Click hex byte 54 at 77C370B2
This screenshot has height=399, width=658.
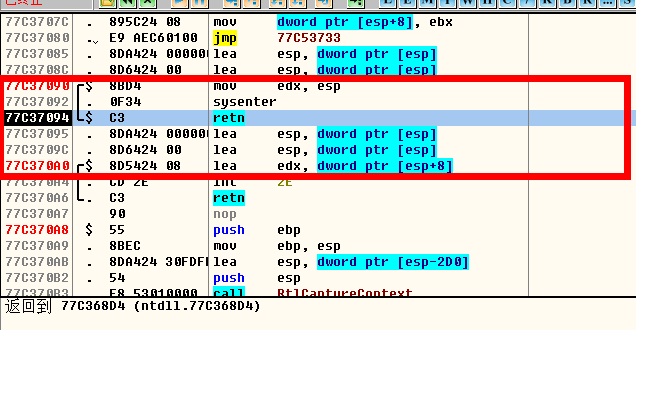pyautogui.click(x=117, y=278)
